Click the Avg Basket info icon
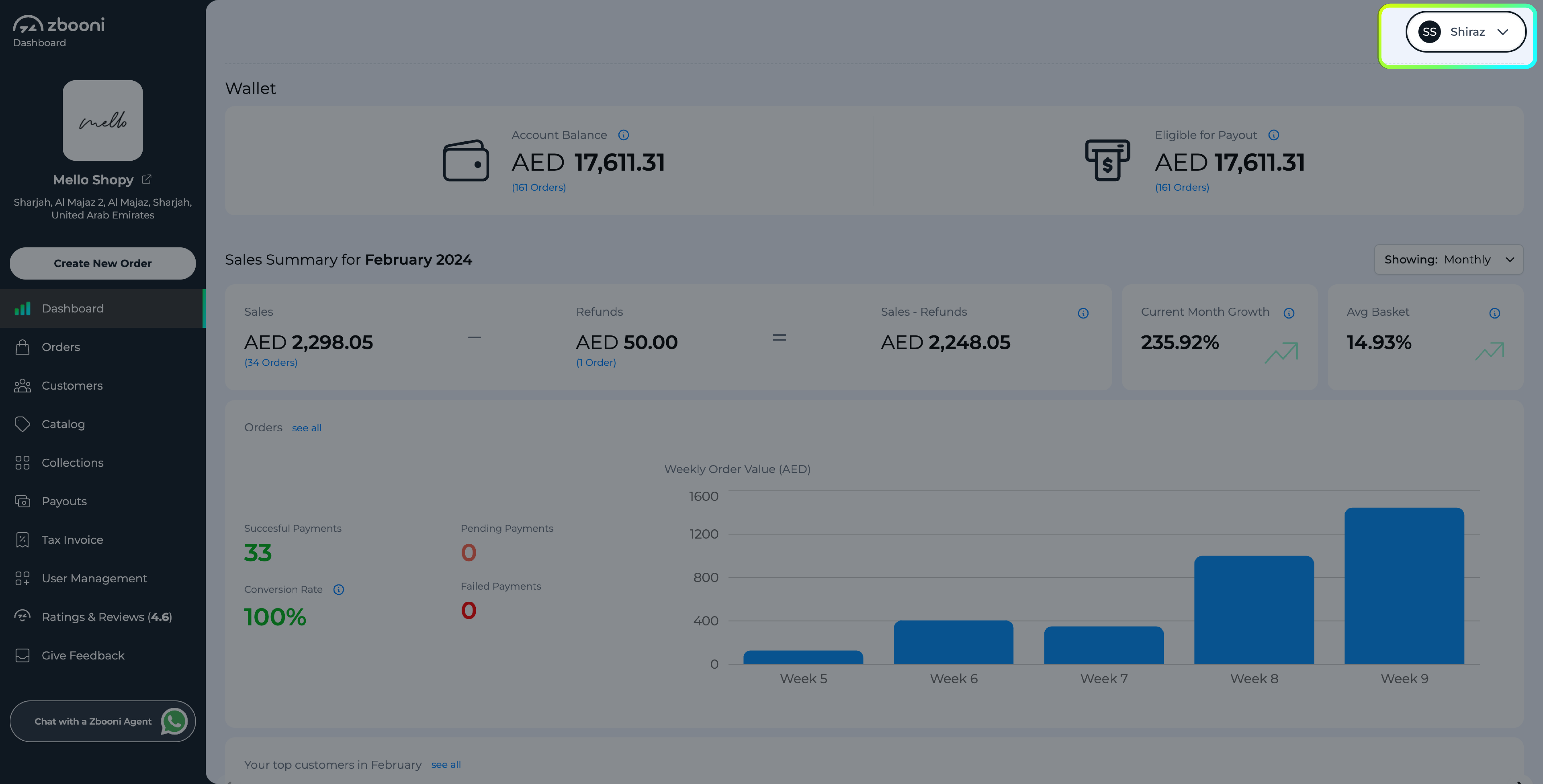The width and height of the screenshot is (1543, 784). coord(1495,313)
